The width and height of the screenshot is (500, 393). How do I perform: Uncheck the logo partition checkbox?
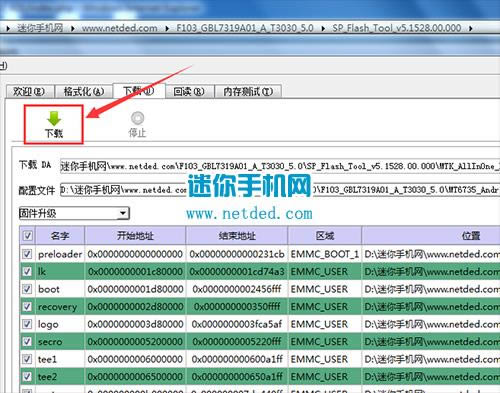(x=27, y=324)
